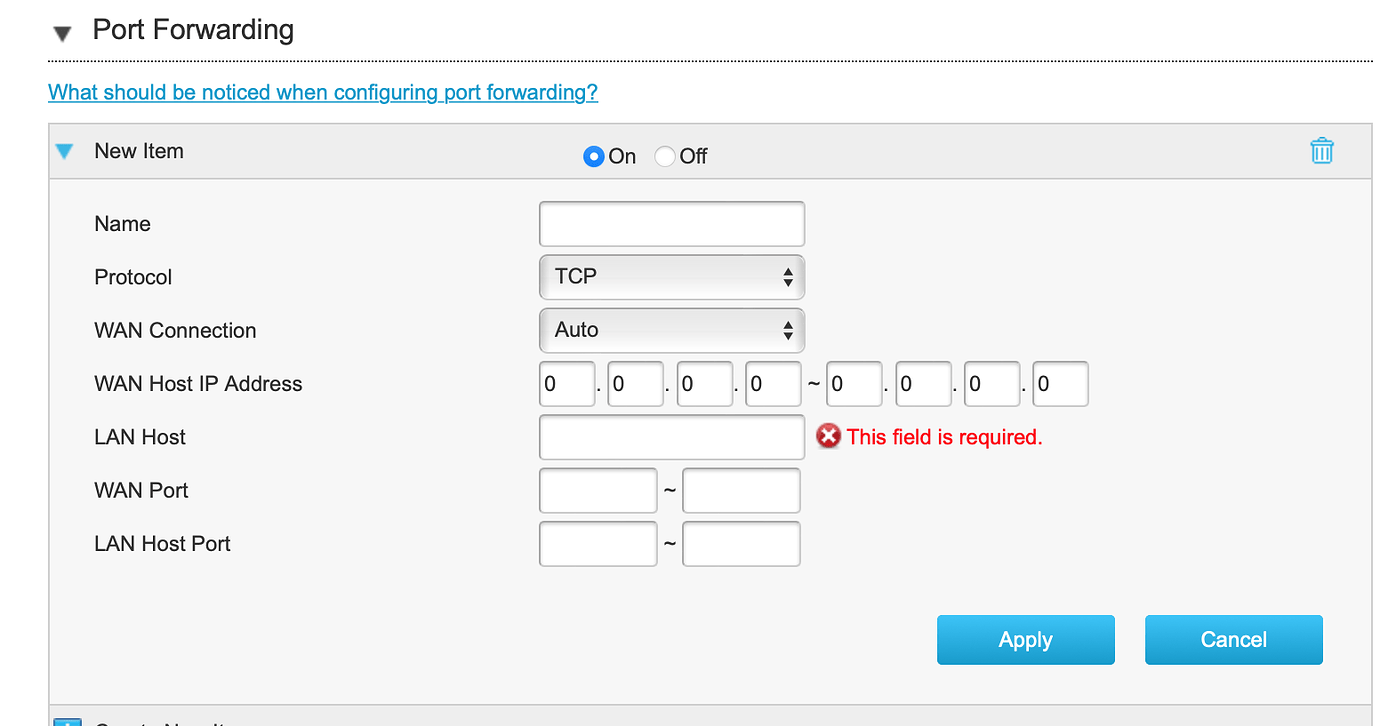Click the Name input field

672,223
